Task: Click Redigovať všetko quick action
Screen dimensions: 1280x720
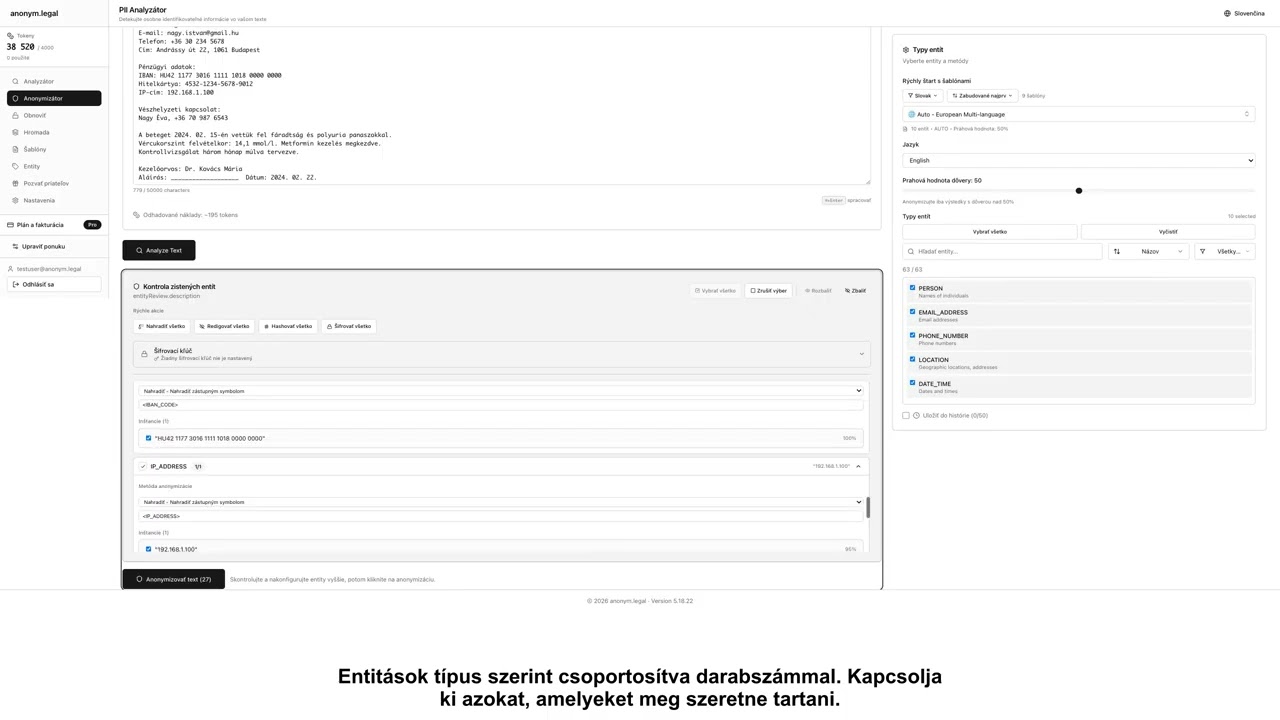Action: (x=224, y=326)
